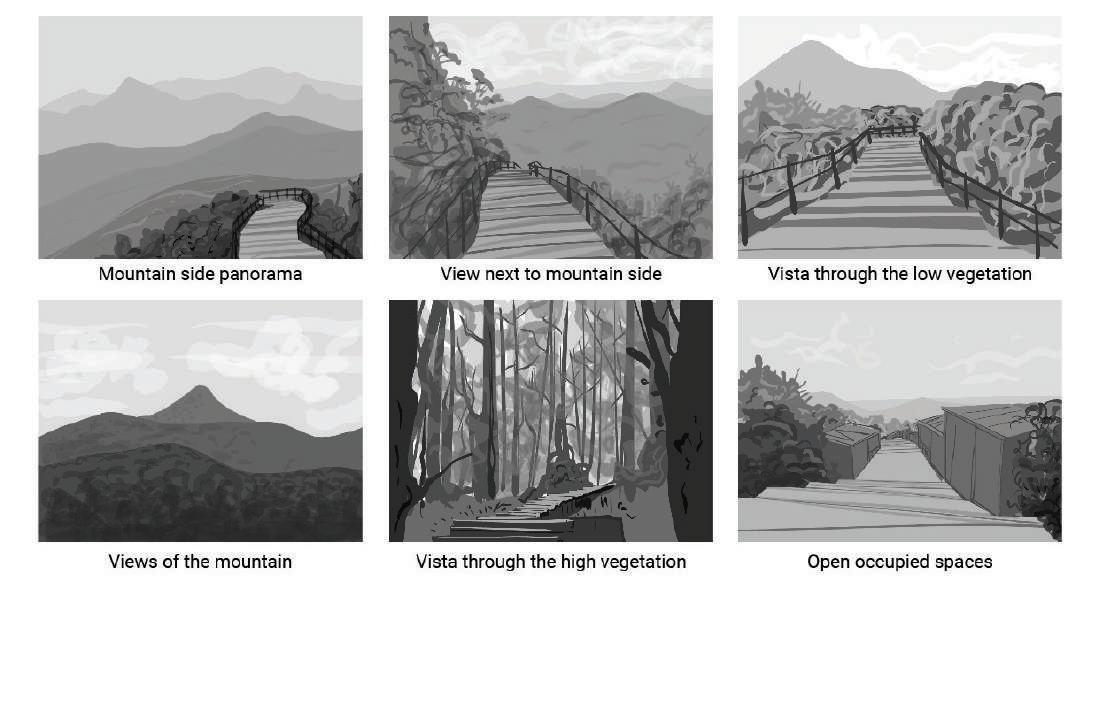The image size is (1099, 701).
Task: Click the 'Mountain side panorama' caption
Action: [200, 274]
